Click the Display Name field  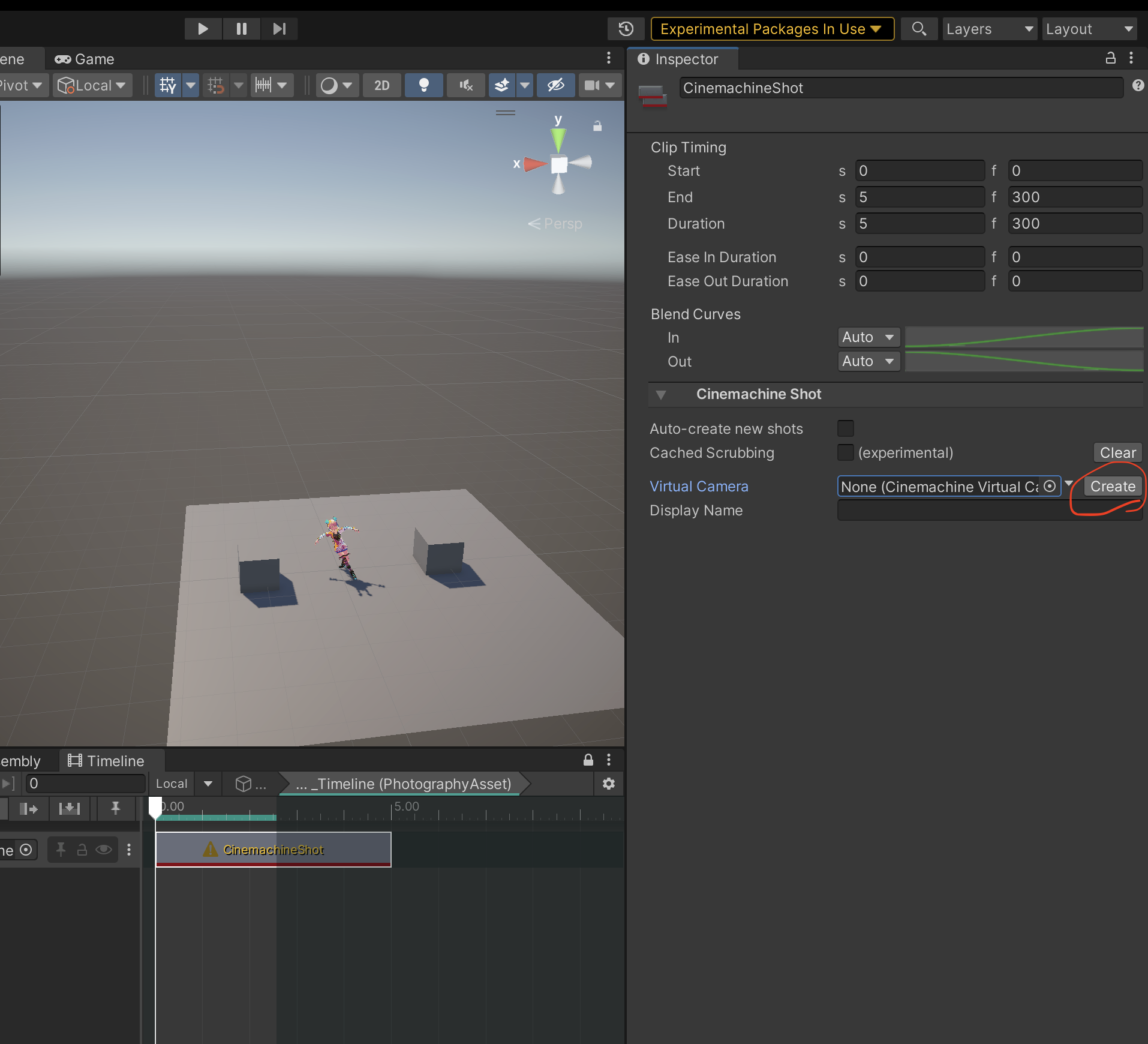[x=990, y=511]
